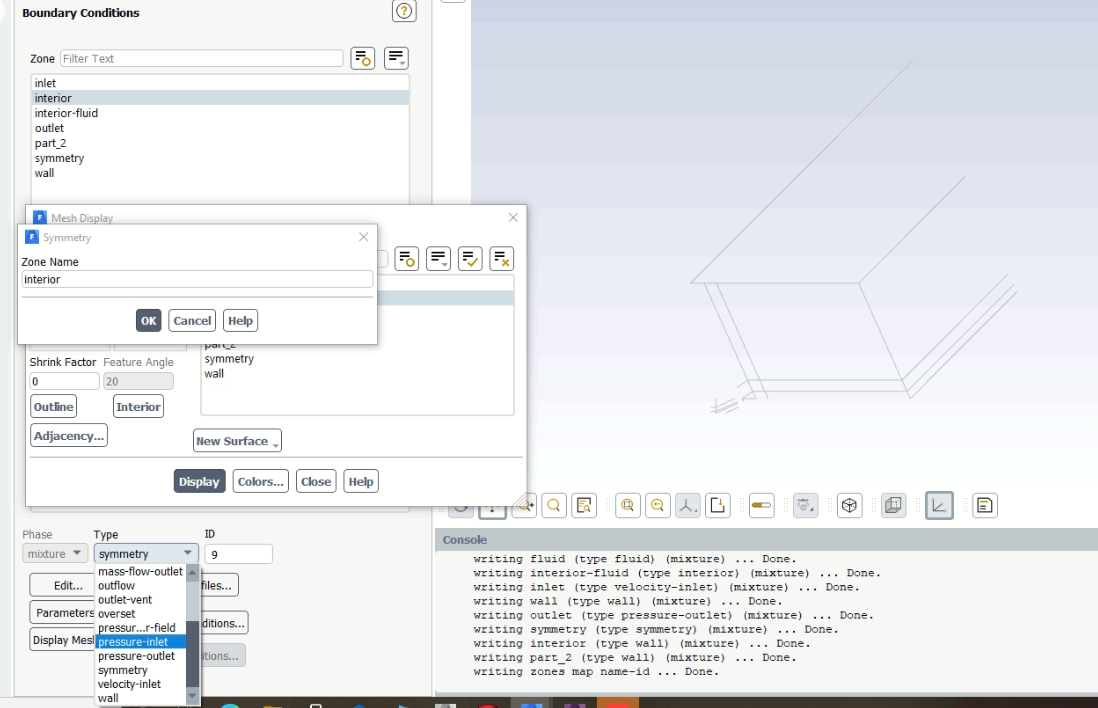
Task: Click the Boundary Conditions help question-mark icon
Action: click(x=403, y=11)
